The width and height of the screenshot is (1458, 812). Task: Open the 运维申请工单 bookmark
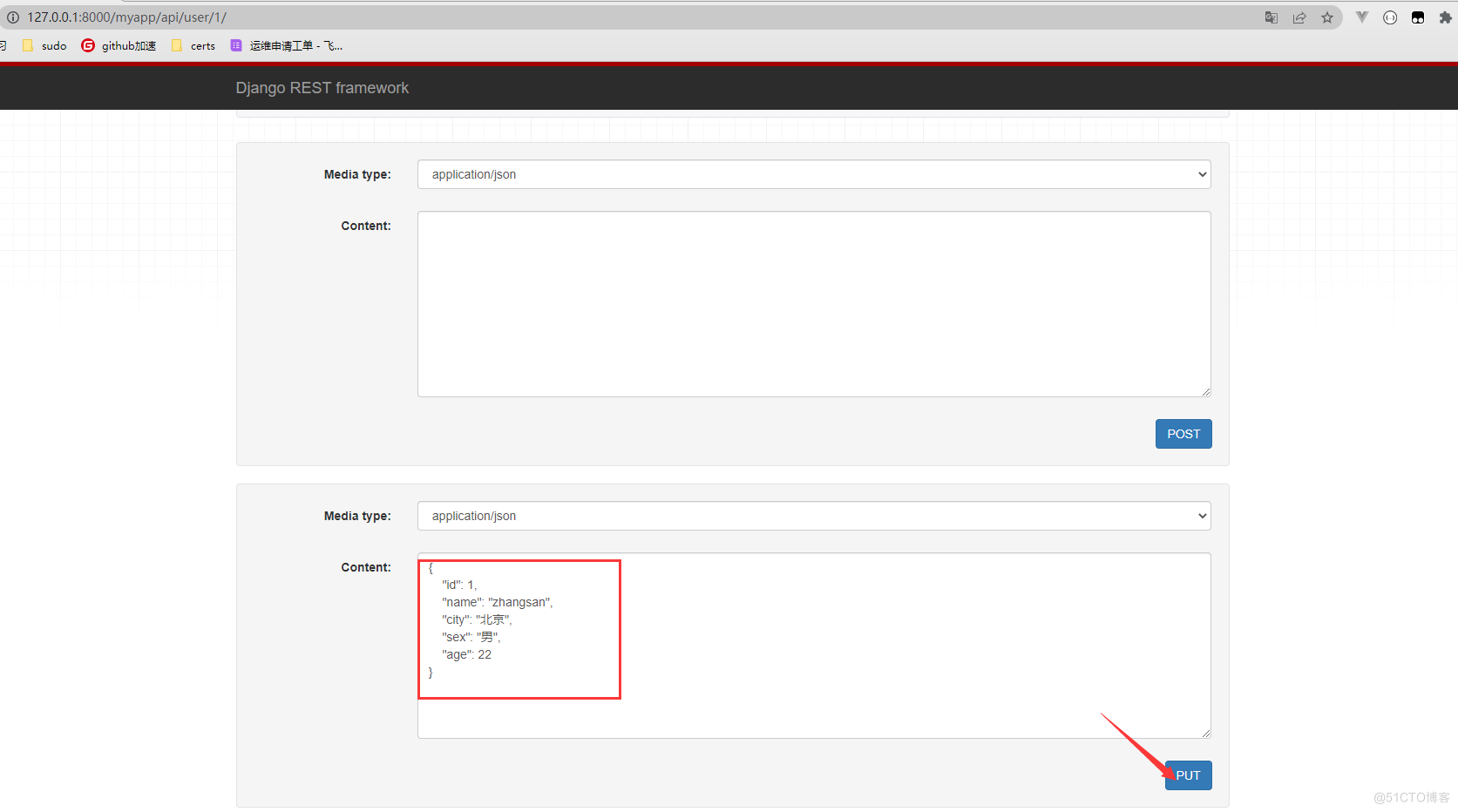pos(287,46)
